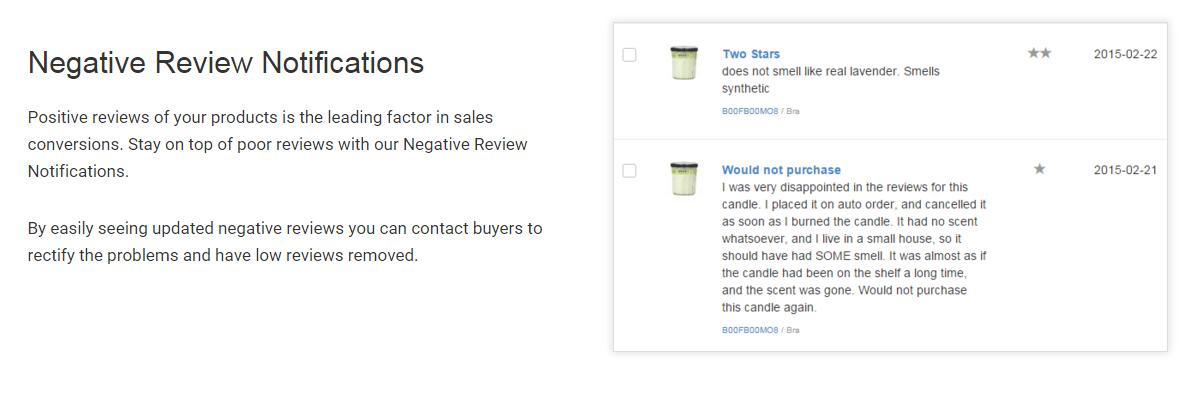Open the Two Stars review title

click(751, 54)
